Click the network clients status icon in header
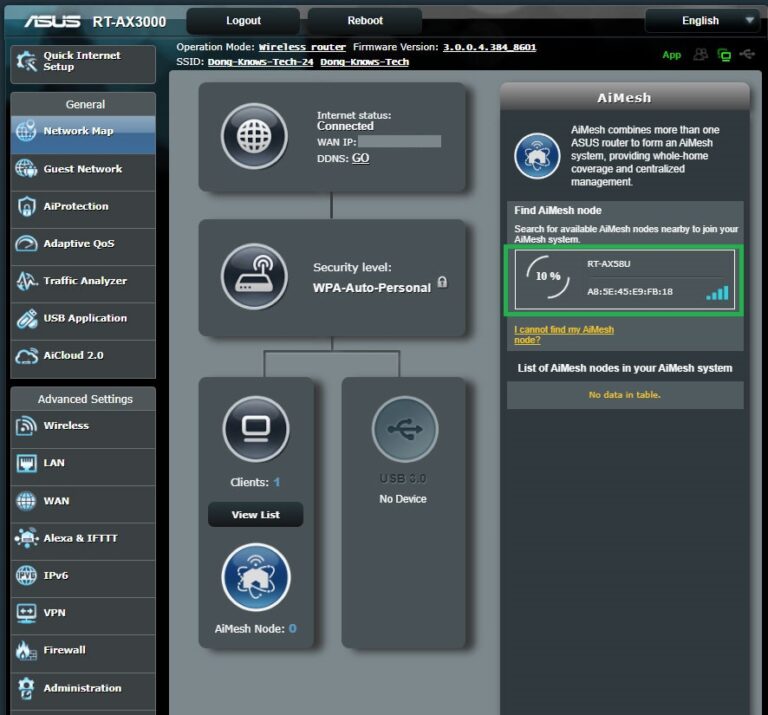 click(724, 55)
